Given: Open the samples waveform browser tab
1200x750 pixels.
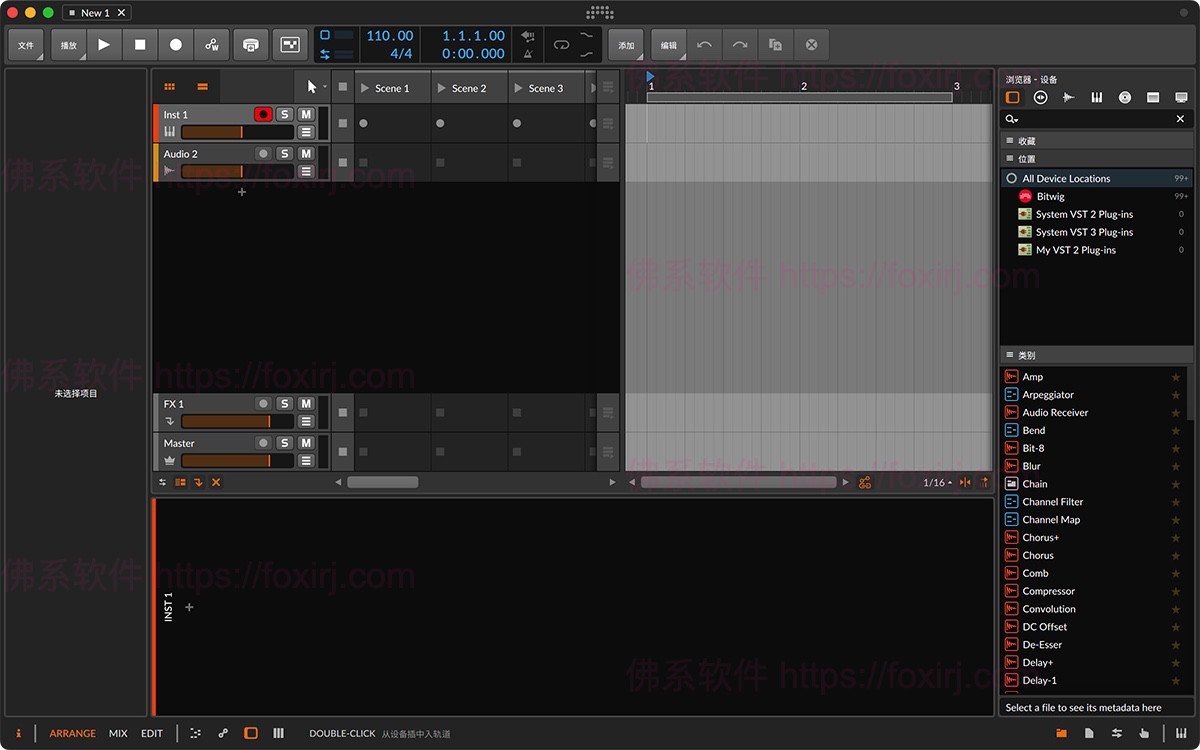Looking at the screenshot, I should point(1068,97).
